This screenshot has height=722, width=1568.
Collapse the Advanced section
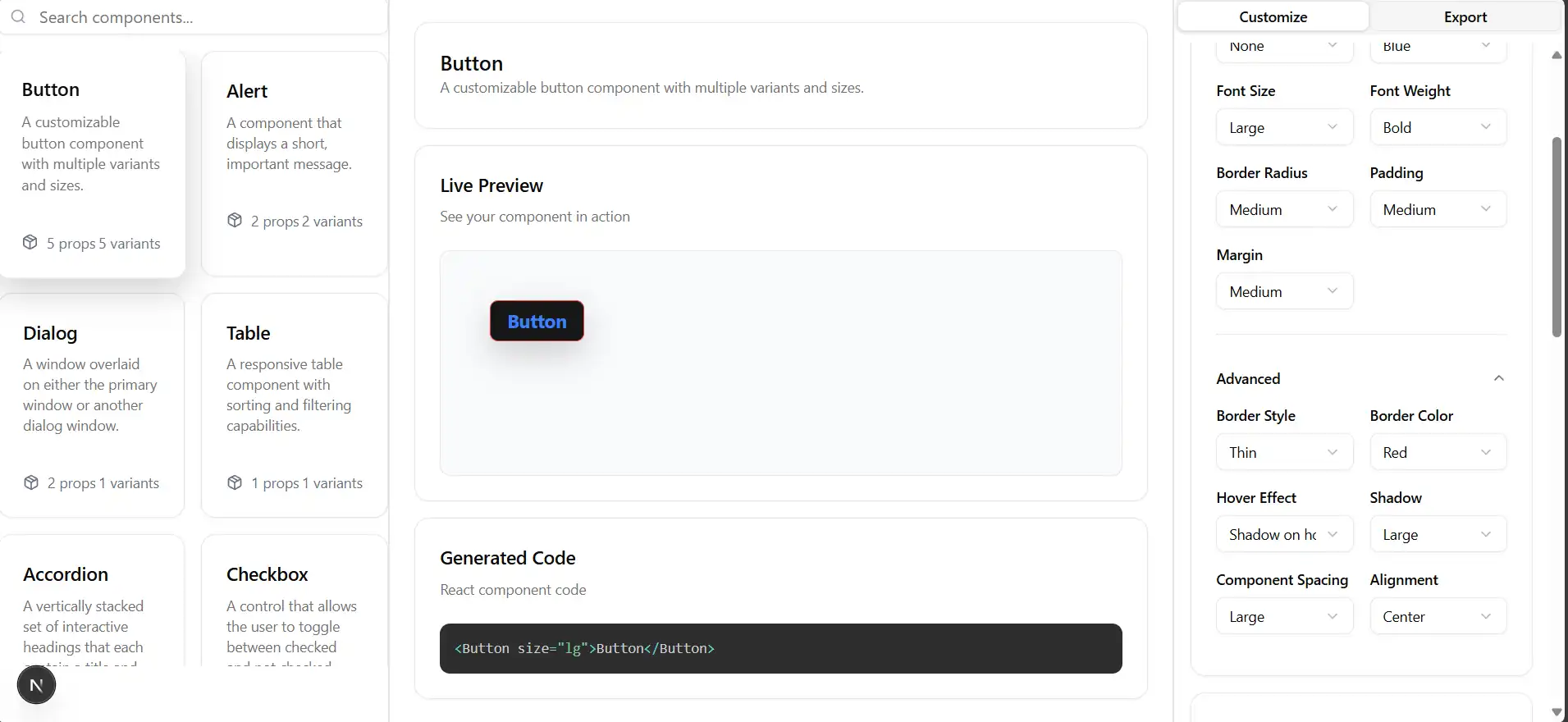tap(1499, 378)
